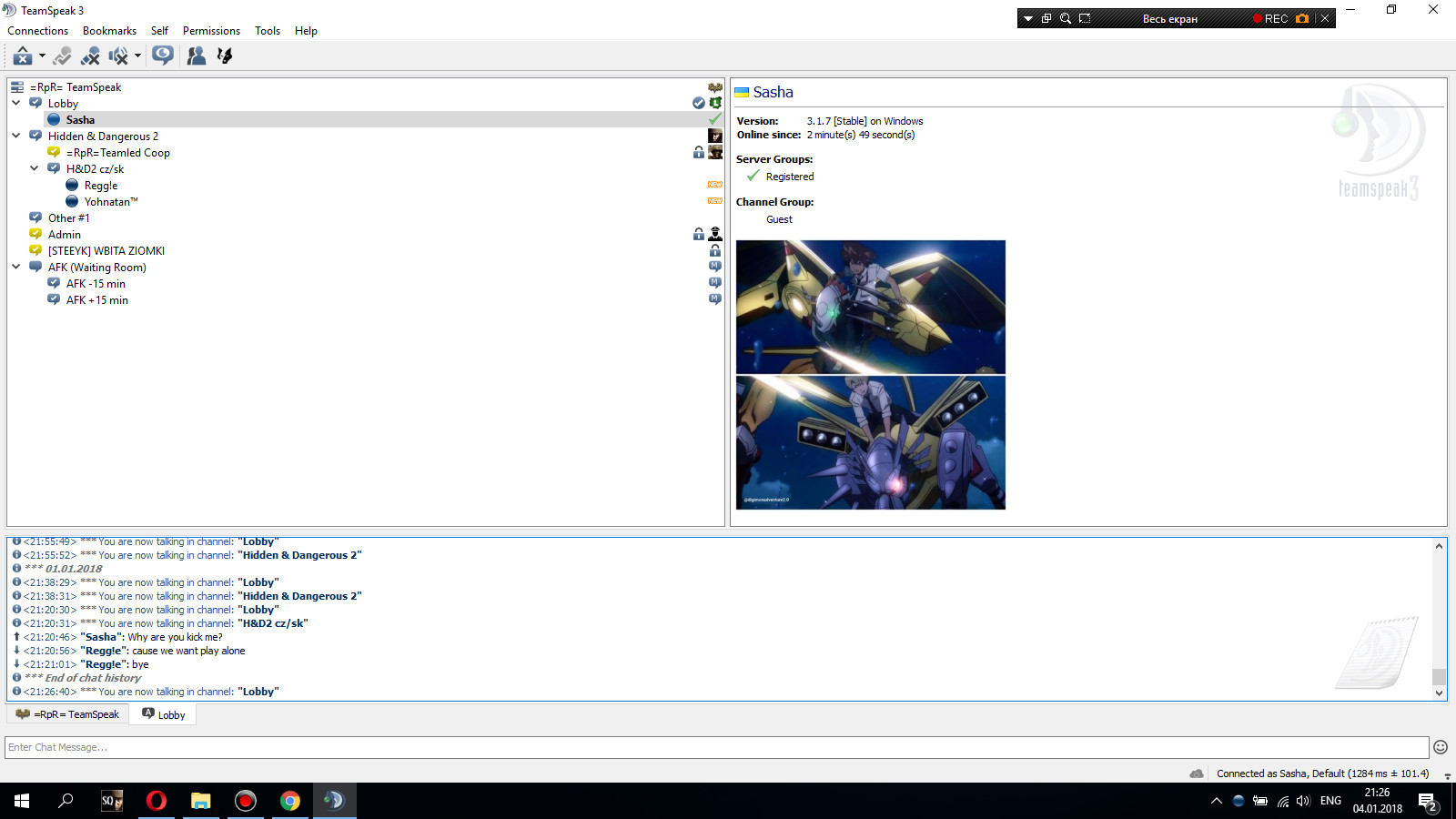Viewport: 1456px width, 819px height.
Task: Select user Regg!e
Action: 101,186
